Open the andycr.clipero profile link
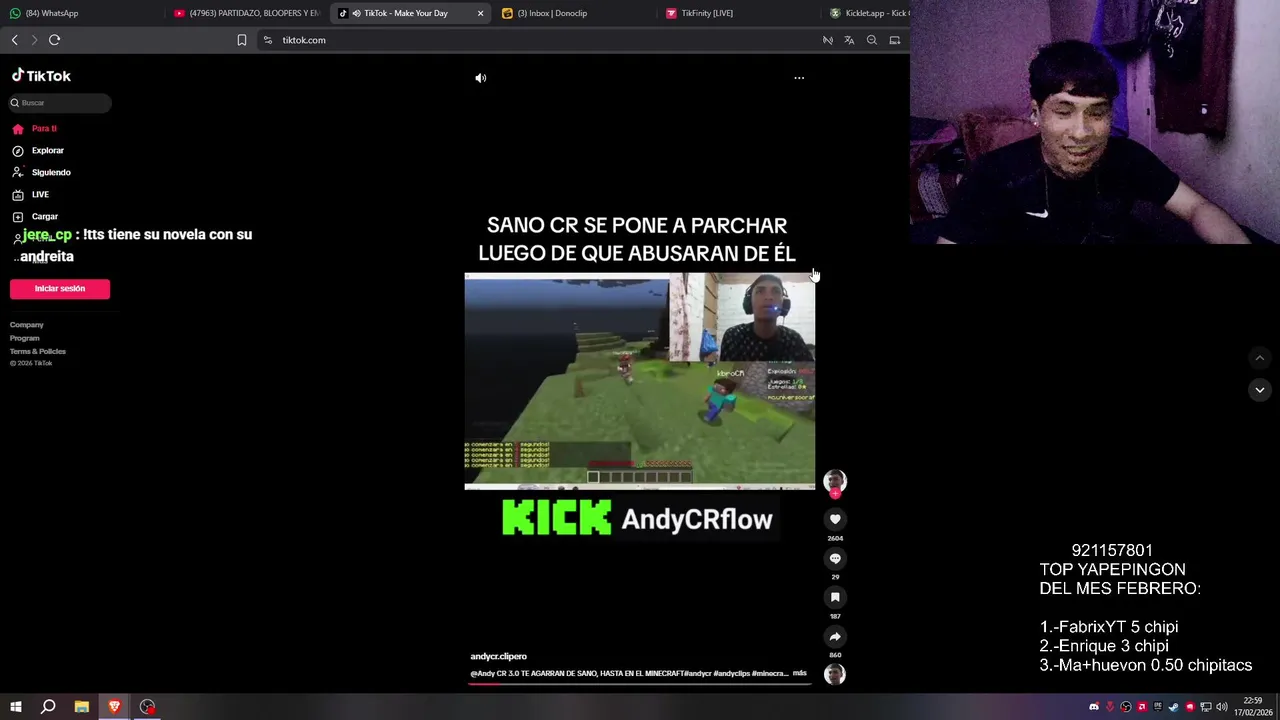 click(x=498, y=656)
